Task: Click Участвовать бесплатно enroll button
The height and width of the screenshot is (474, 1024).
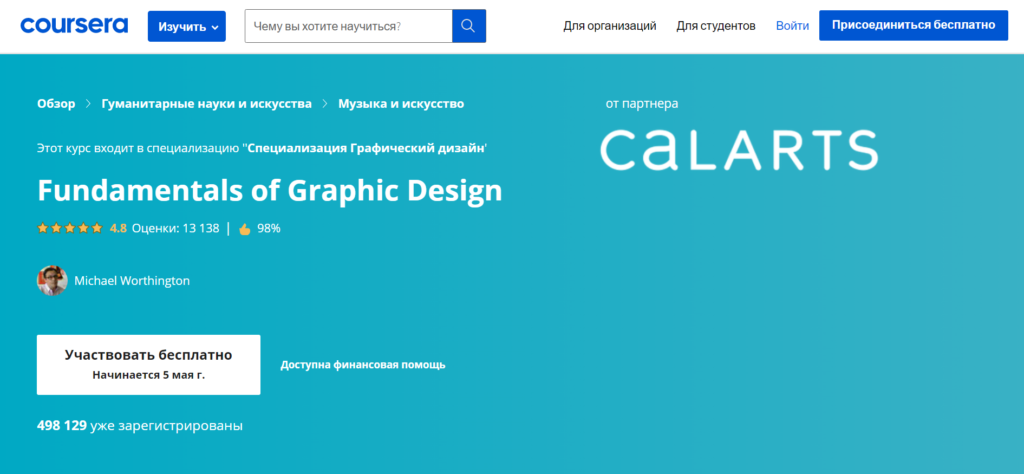Action: coord(148,365)
